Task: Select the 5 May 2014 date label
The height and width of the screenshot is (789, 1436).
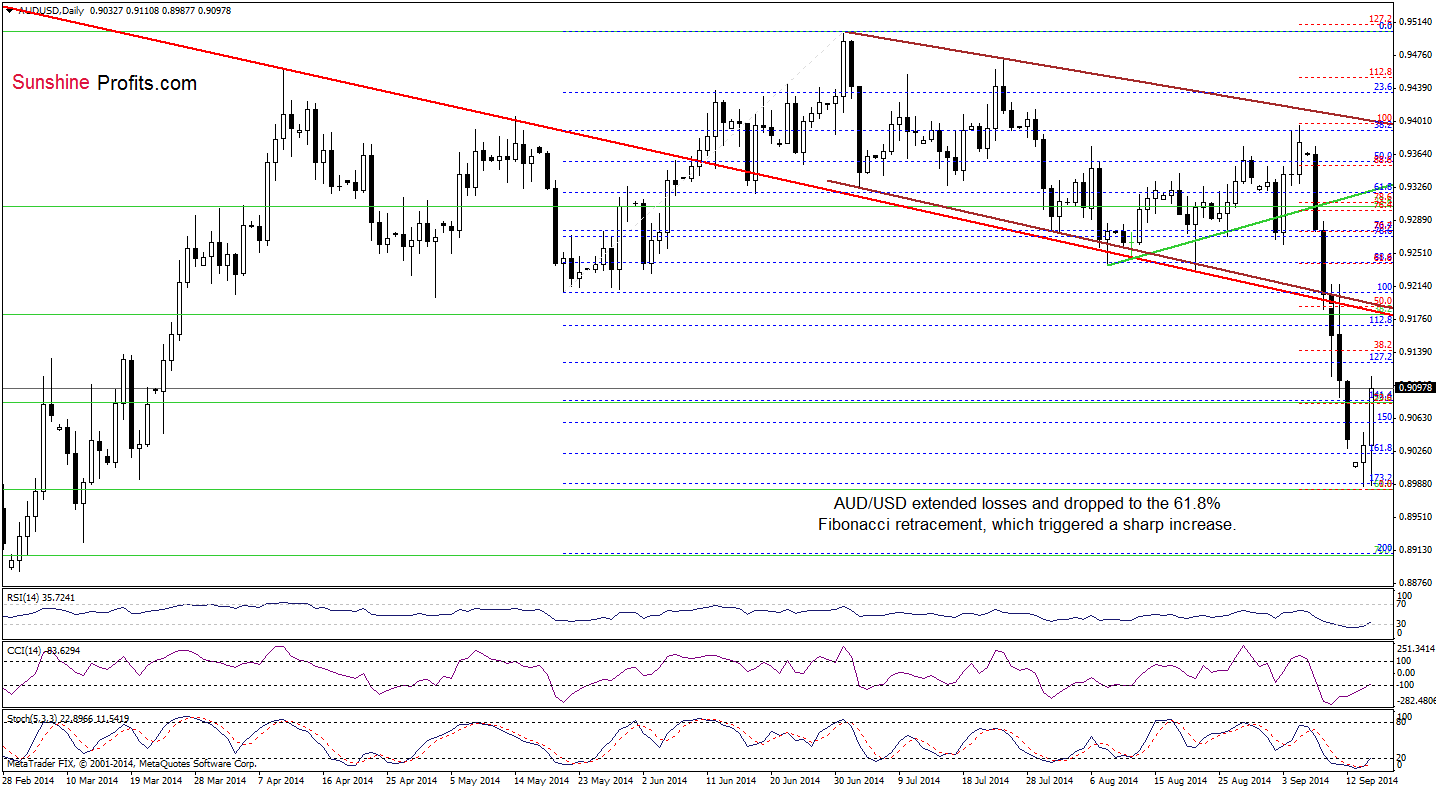Action: pyautogui.click(x=476, y=780)
